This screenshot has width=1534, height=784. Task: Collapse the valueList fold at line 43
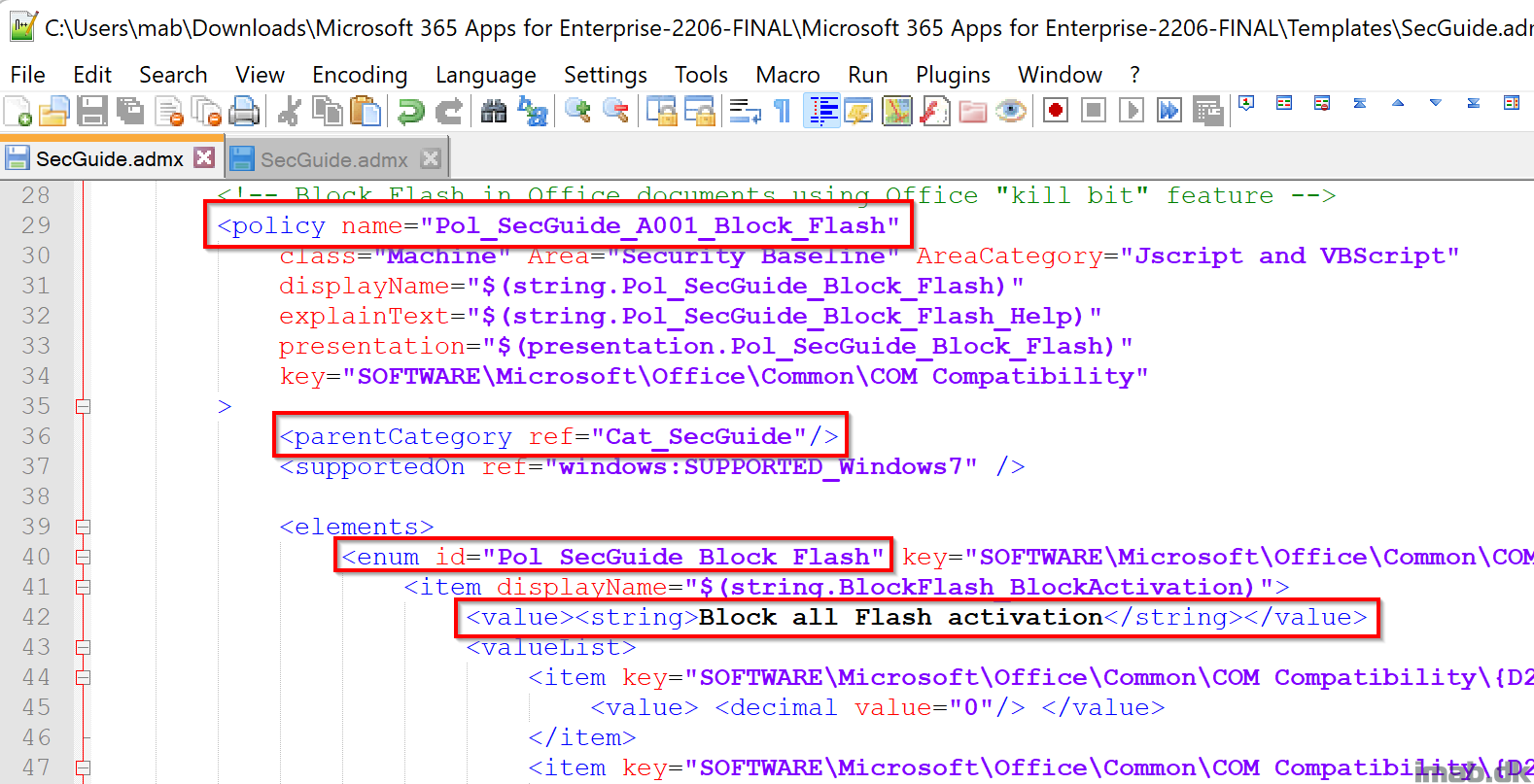tap(83, 647)
